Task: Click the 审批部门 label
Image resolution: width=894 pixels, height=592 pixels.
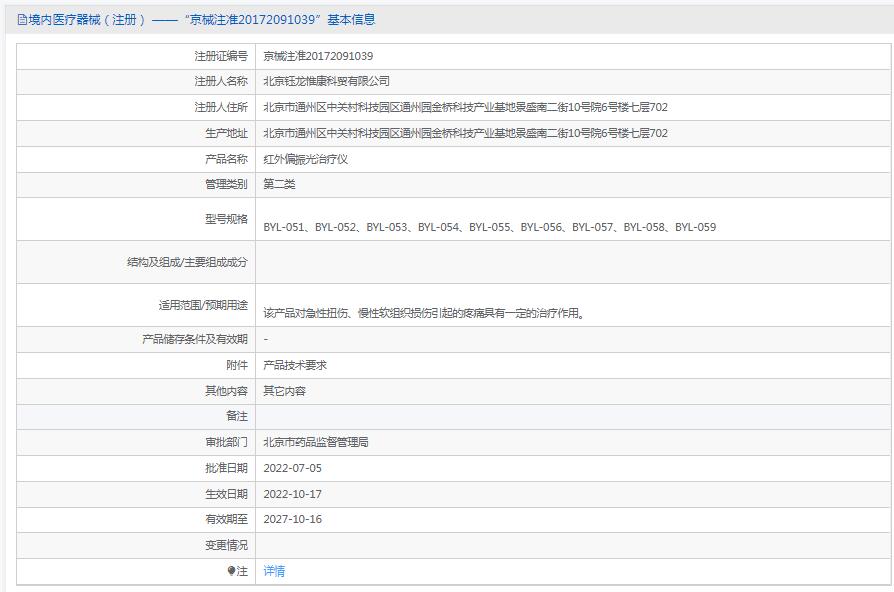Action: [x=226, y=442]
